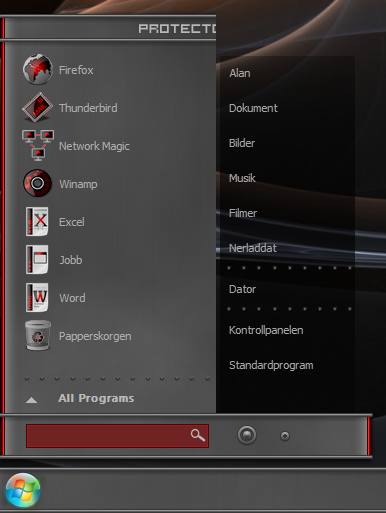The width and height of the screenshot is (386, 513).
Task: Open the Winamp disc icon
Action: click(x=37, y=183)
